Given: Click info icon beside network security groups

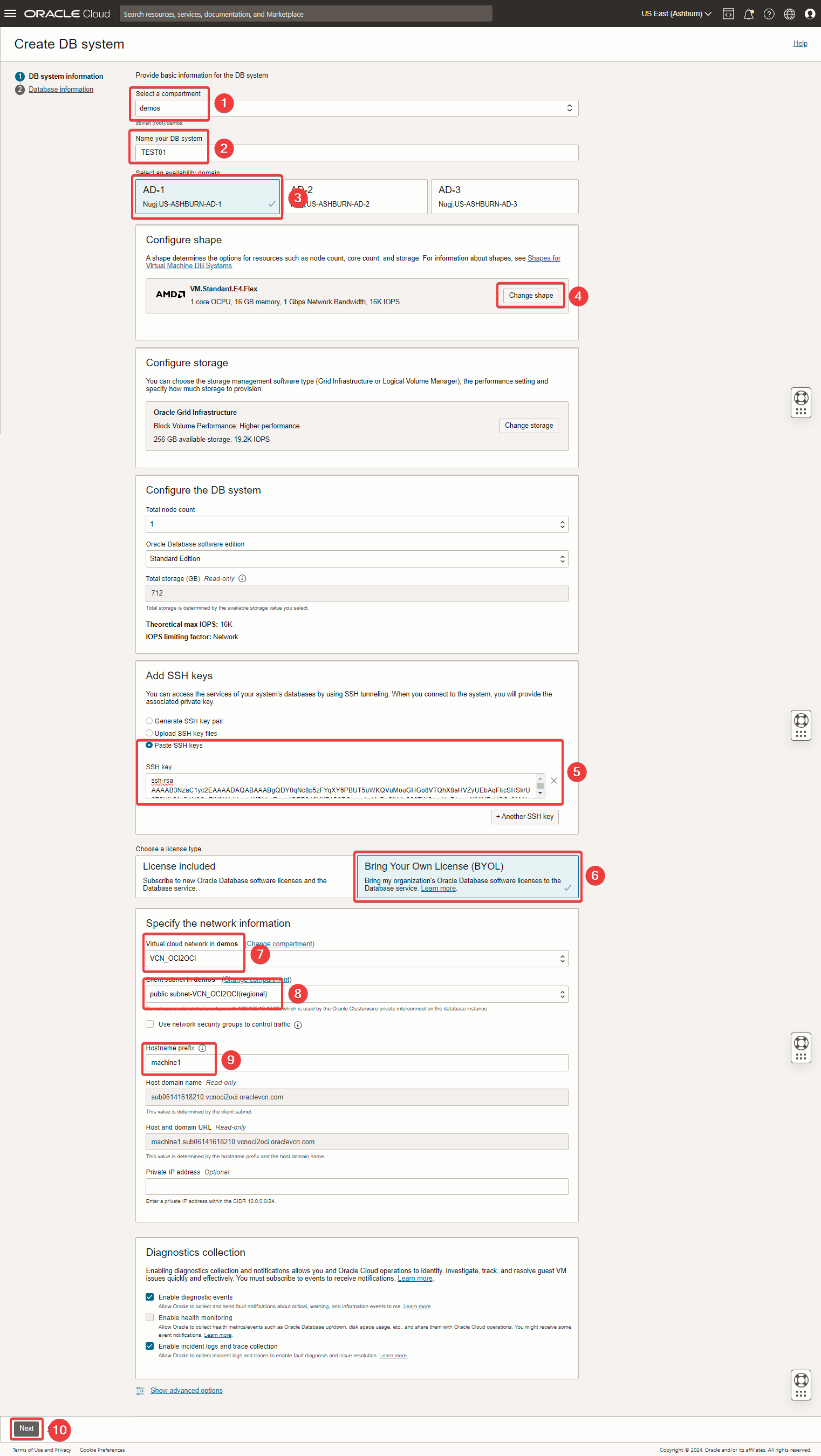Looking at the screenshot, I should pos(298,1025).
